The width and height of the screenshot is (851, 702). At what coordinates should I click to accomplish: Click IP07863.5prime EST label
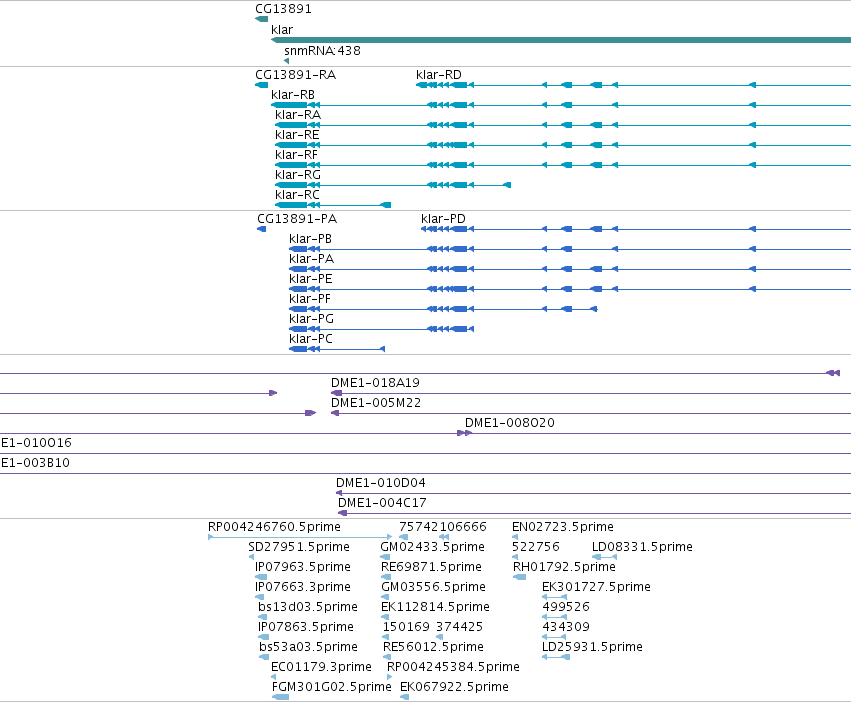point(306,627)
